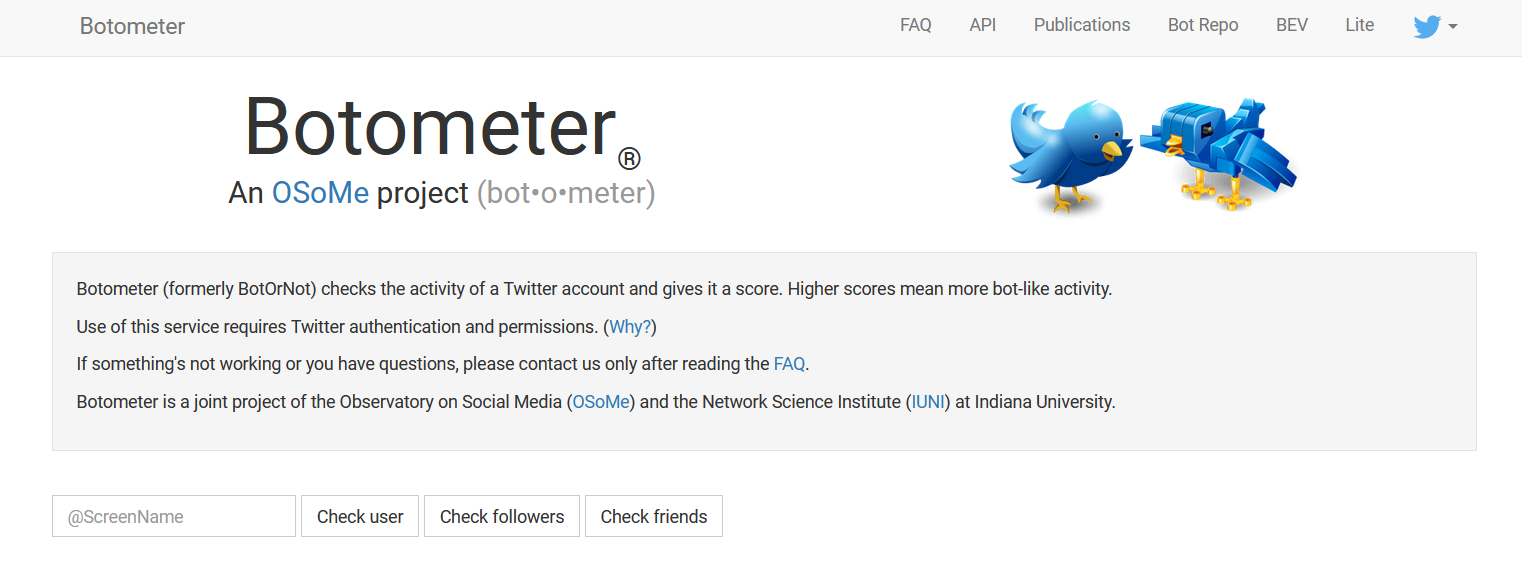
Task: Click the Check friends button
Action: [x=653, y=516]
